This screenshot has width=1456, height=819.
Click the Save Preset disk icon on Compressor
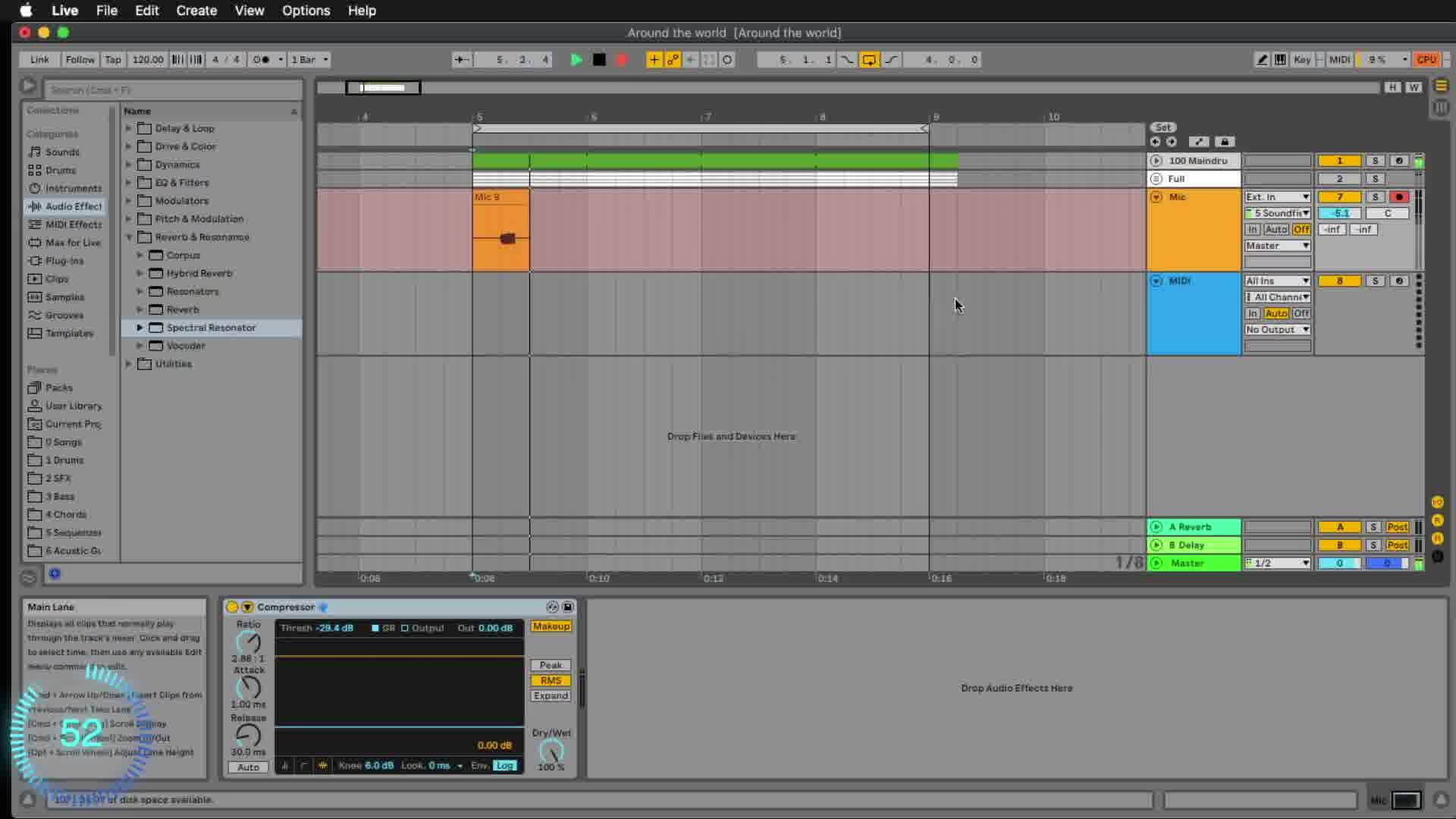567,607
